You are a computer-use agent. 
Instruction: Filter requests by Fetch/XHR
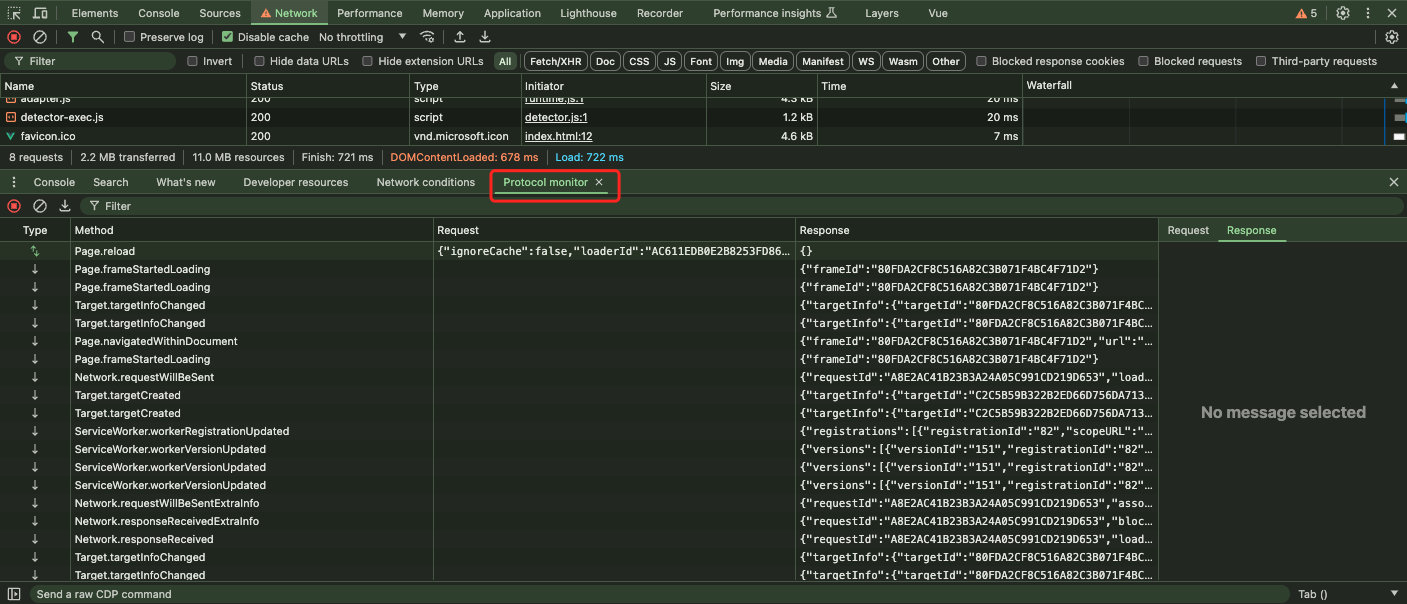tap(556, 61)
